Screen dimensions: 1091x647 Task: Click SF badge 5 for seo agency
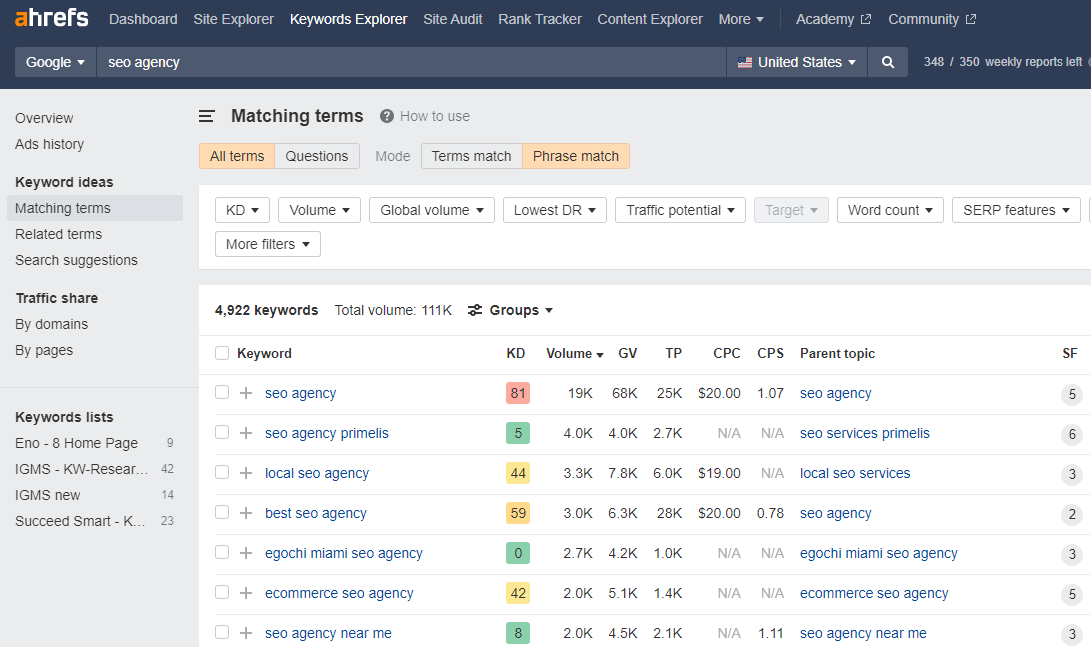point(1072,394)
